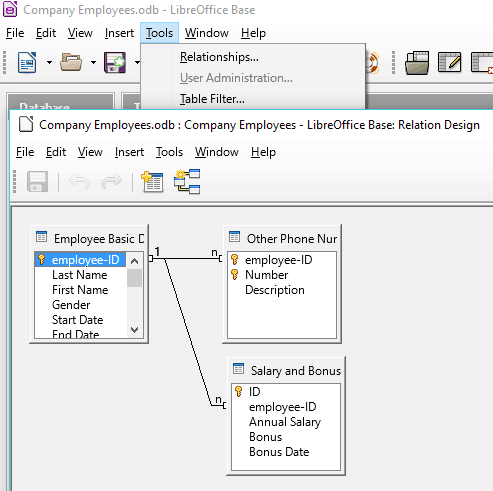Image resolution: width=493 pixels, height=491 pixels.
Task: Click Salary and Bonus table title bar
Action: point(286,370)
